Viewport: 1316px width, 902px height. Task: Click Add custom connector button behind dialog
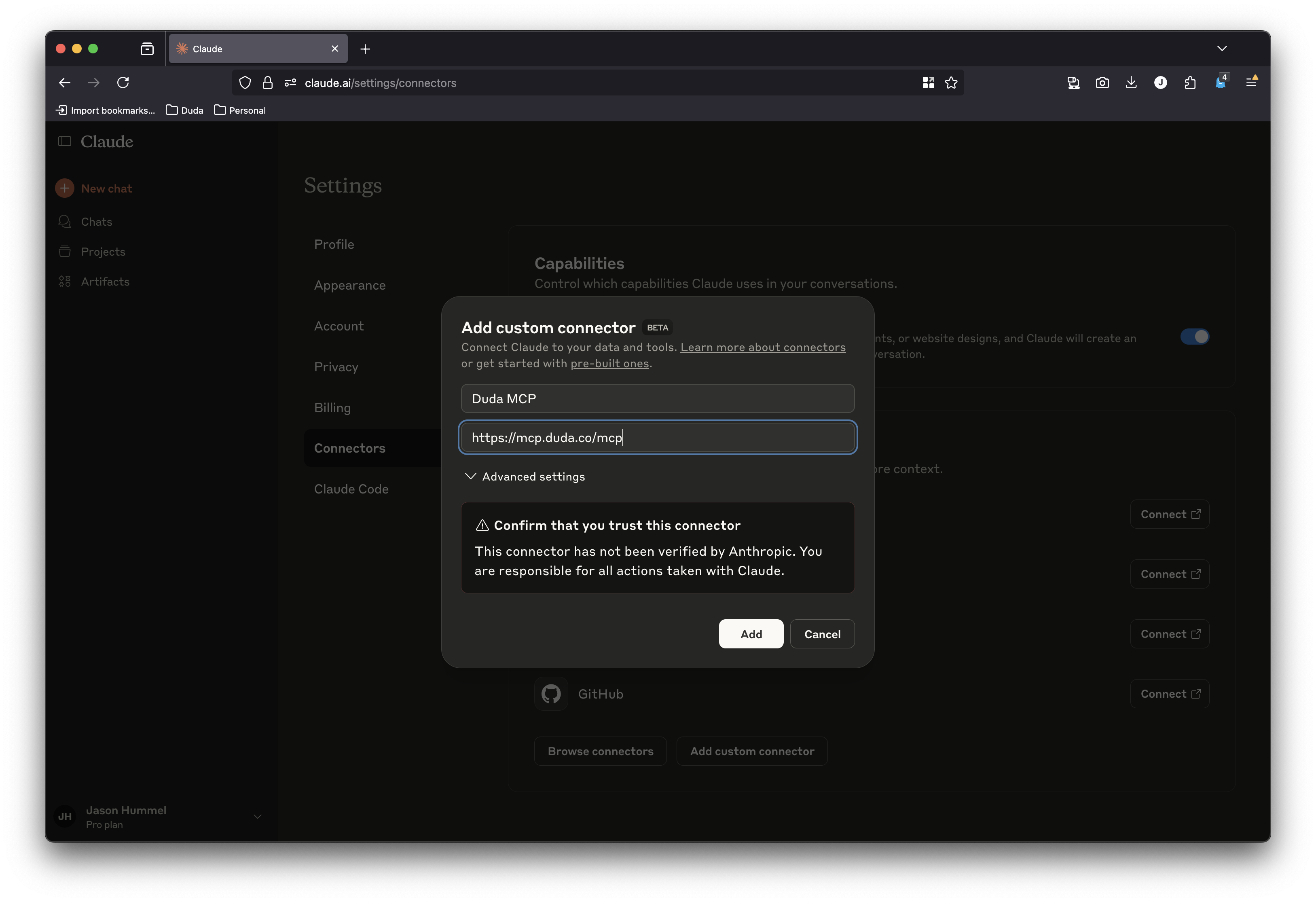[x=752, y=751]
